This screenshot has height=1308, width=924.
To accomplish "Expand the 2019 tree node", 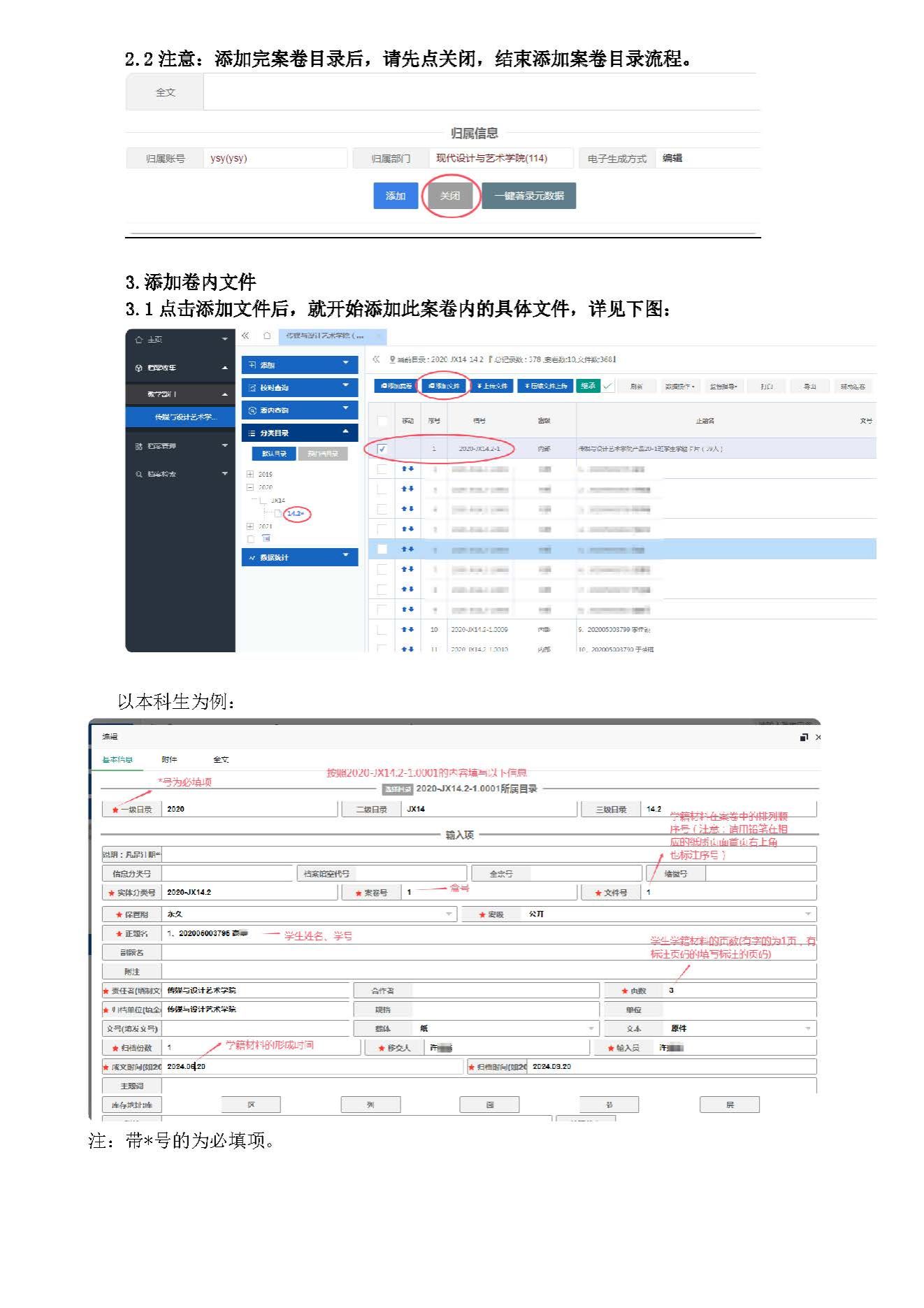I will click(250, 474).
